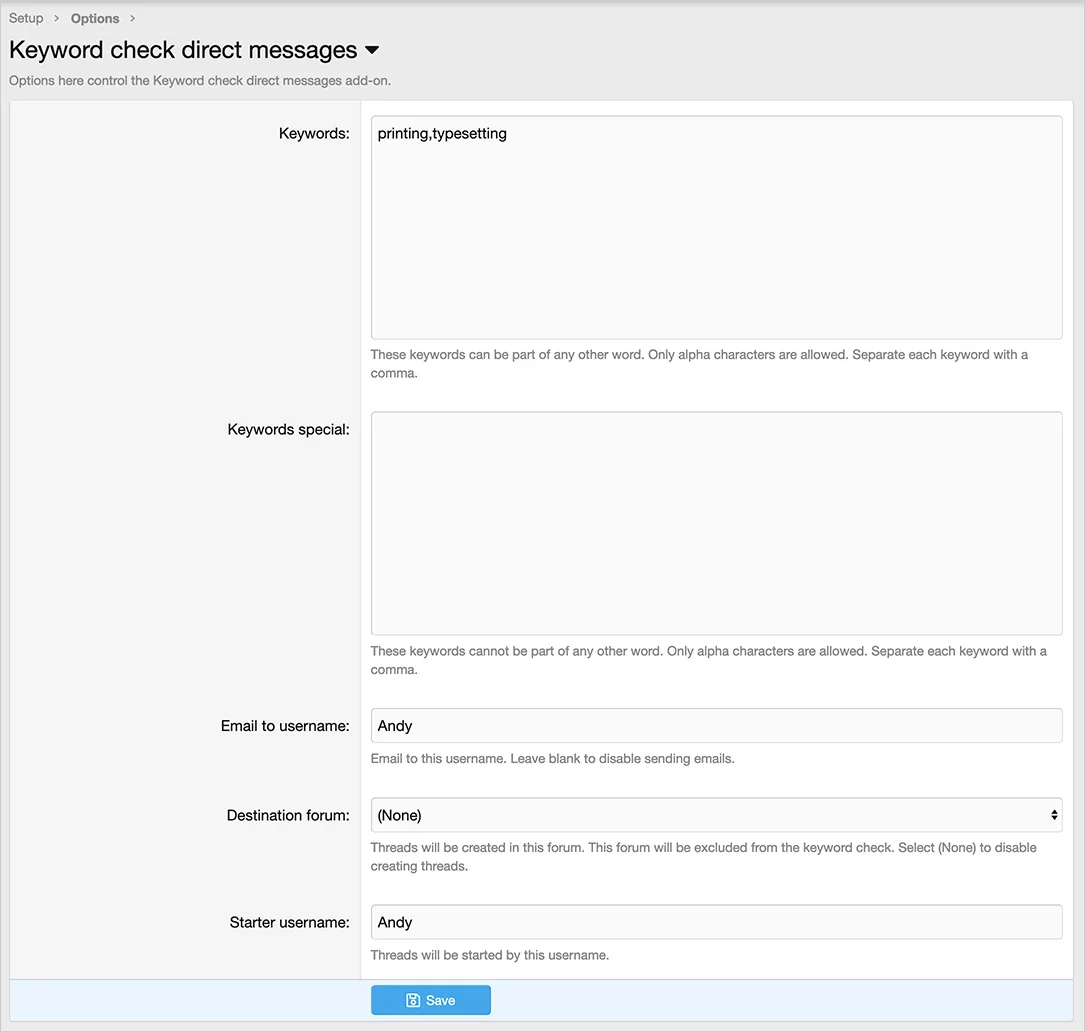This screenshot has width=1085, height=1032.
Task: Click into the Starter username field
Action: click(716, 922)
